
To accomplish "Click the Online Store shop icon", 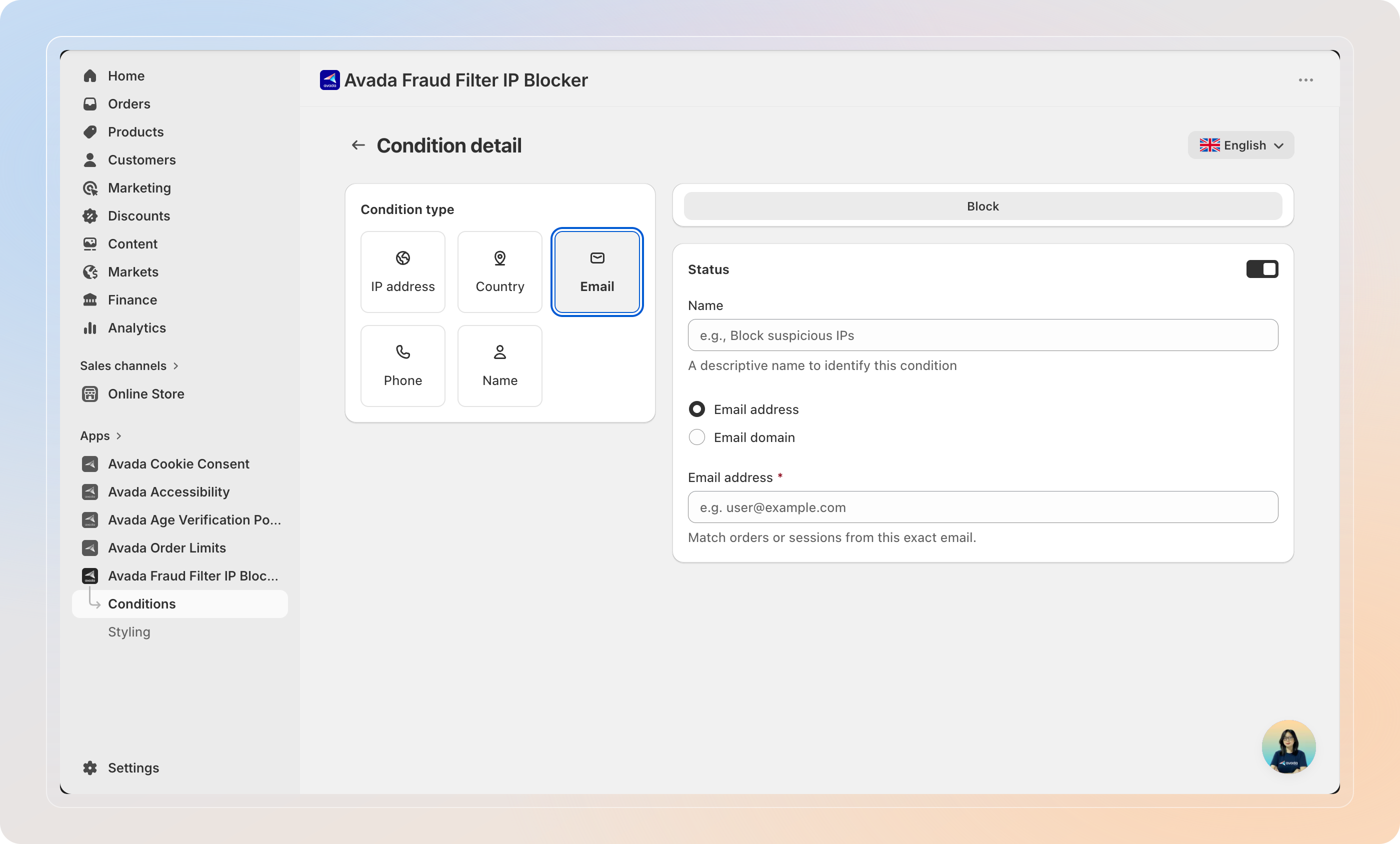I will [x=90, y=394].
